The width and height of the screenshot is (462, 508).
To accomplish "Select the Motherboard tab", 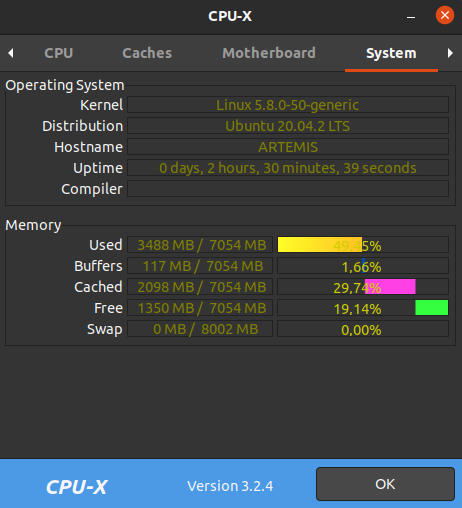I will pos(269,53).
